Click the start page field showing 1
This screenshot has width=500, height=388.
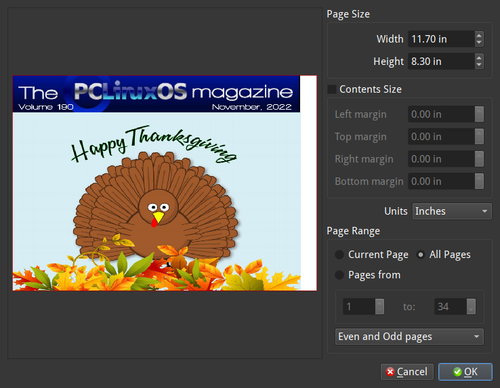[359, 307]
